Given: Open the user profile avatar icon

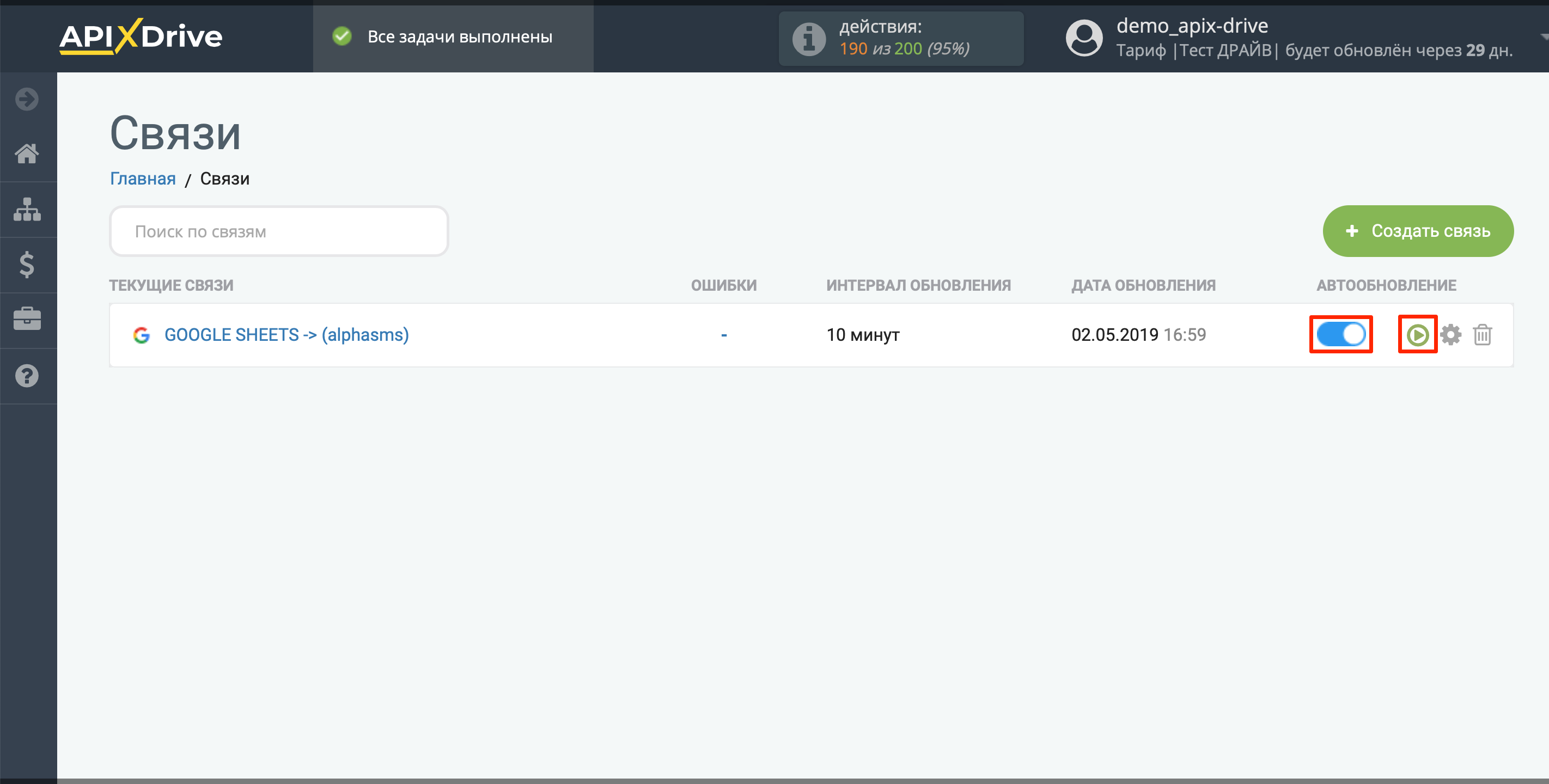Looking at the screenshot, I should click(1084, 38).
